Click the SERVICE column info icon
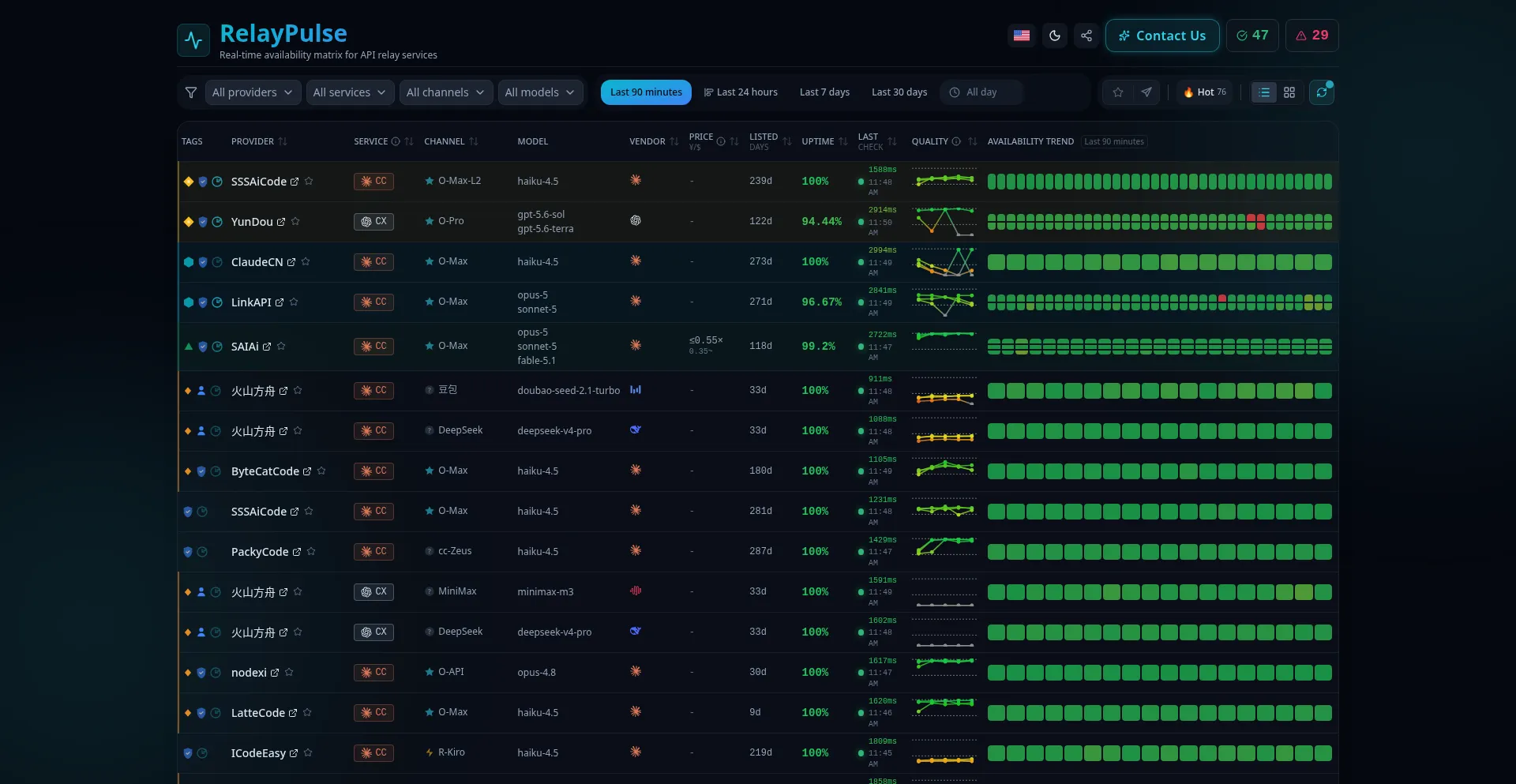Image resolution: width=1516 pixels, height=784 pixels. click(396, 141)
